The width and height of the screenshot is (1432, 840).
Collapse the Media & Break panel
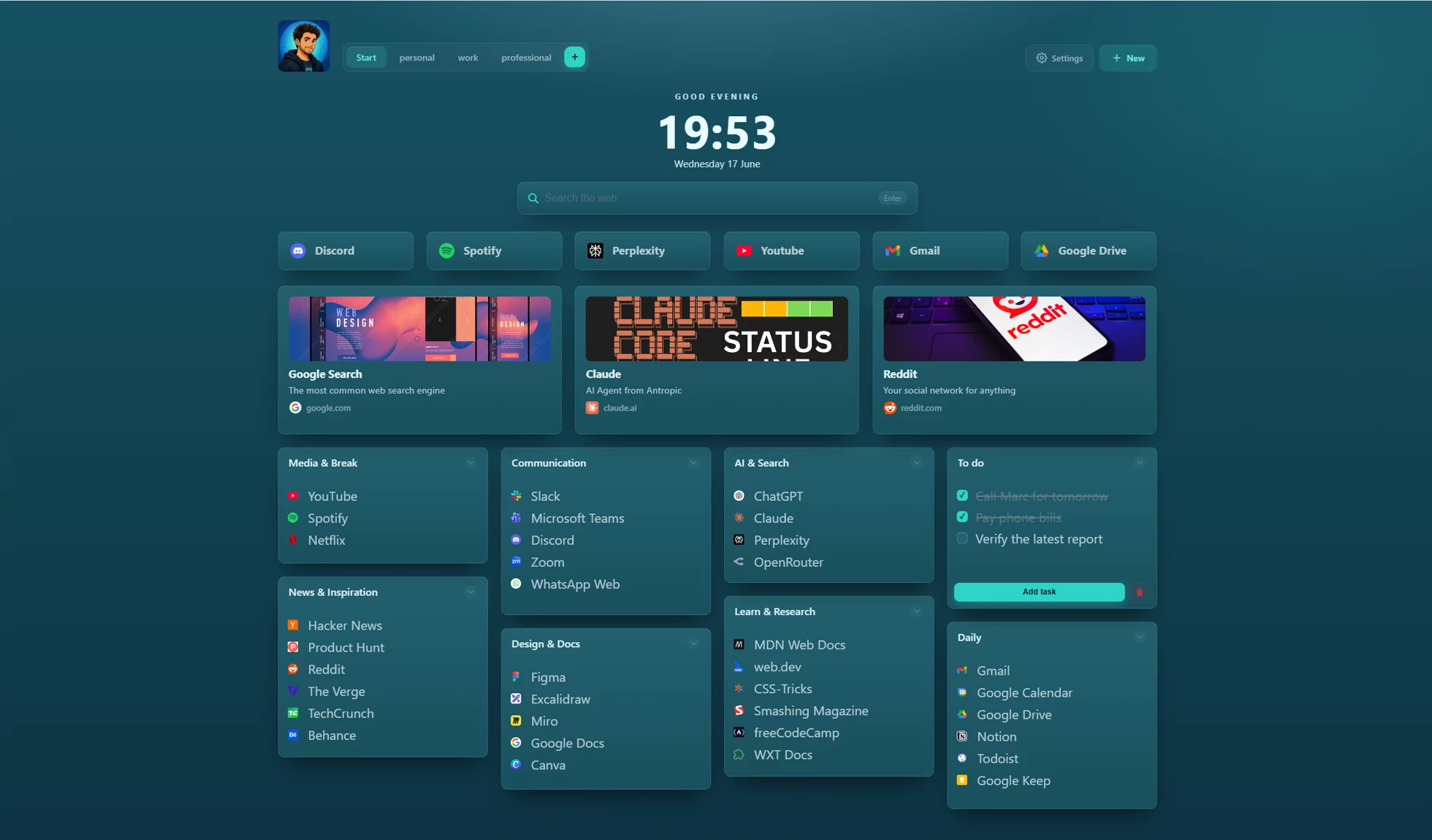coord(471,462)
